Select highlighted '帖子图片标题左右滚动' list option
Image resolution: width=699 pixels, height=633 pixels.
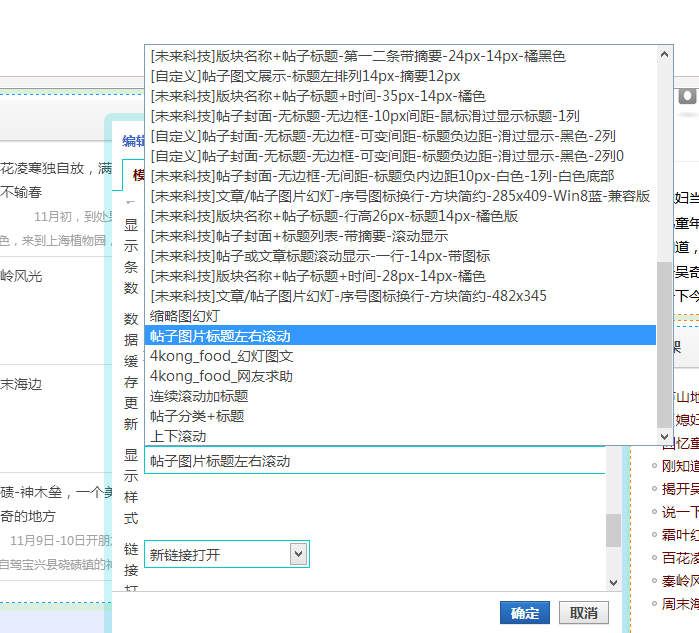pos(400,336)
